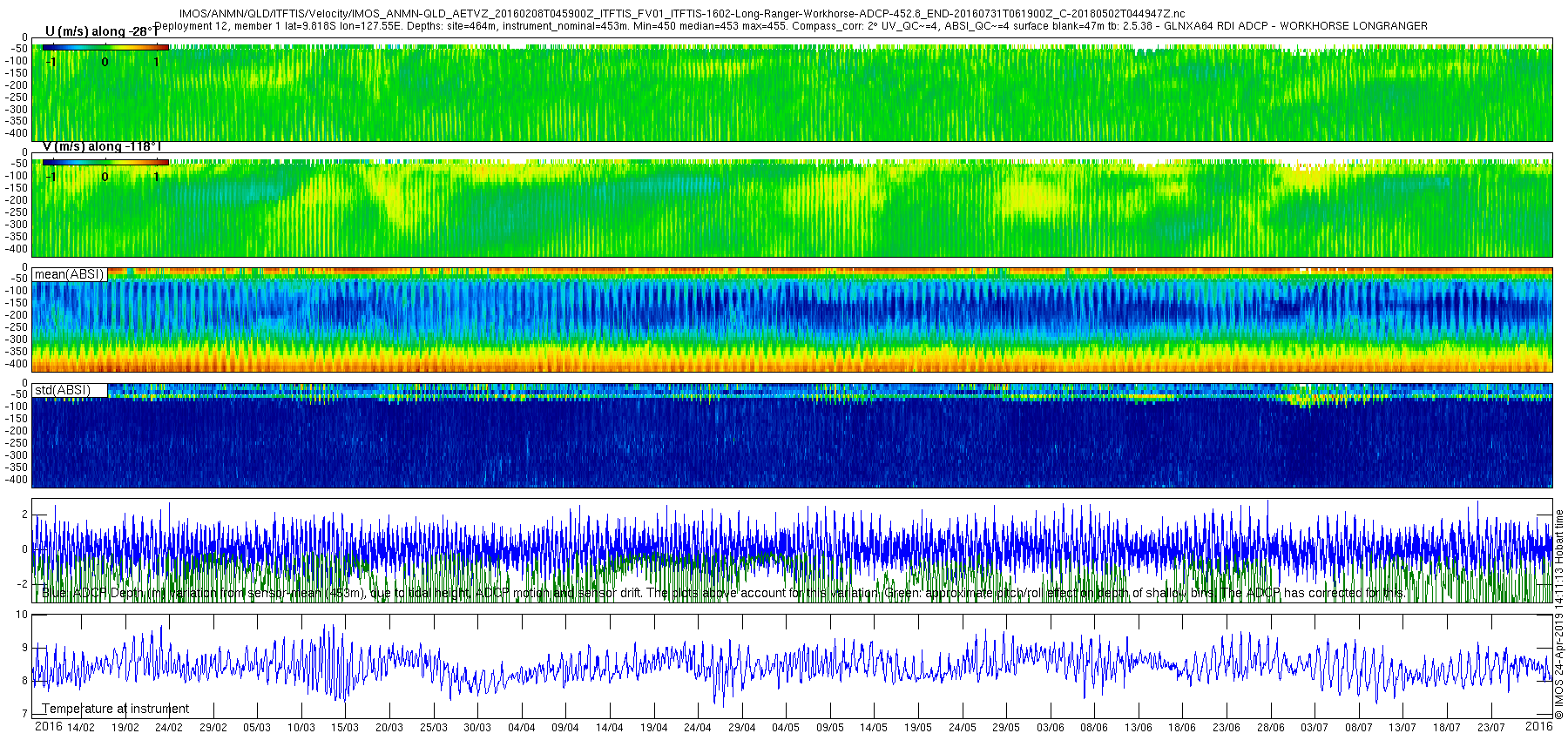Click the '13/07' date tick label

[1402, 728]
